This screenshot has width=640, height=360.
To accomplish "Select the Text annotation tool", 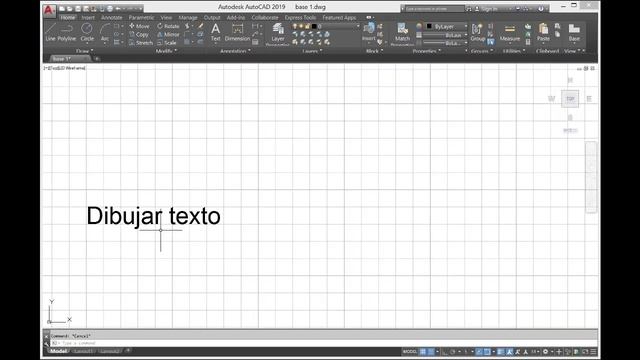I will [216, 32].
